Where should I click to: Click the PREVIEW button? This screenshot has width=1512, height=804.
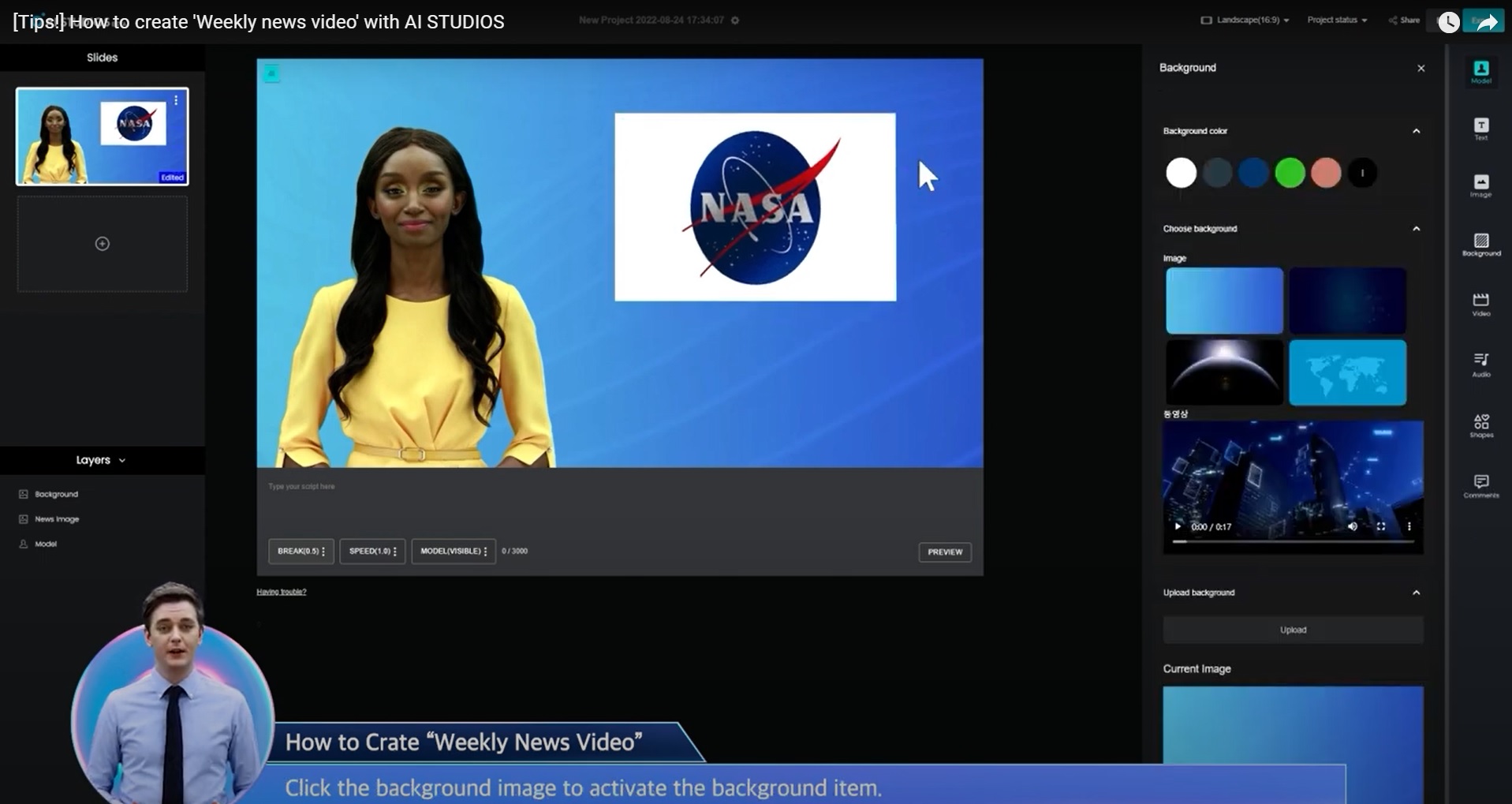point(945,552)
